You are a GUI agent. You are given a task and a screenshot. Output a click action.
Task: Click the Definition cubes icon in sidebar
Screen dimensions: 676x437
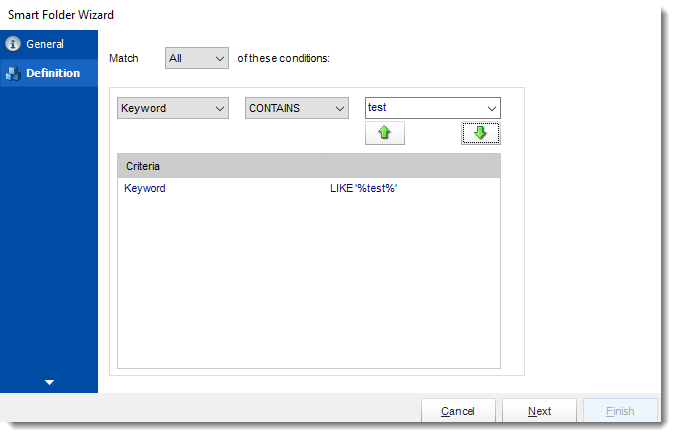coord(13,73)
